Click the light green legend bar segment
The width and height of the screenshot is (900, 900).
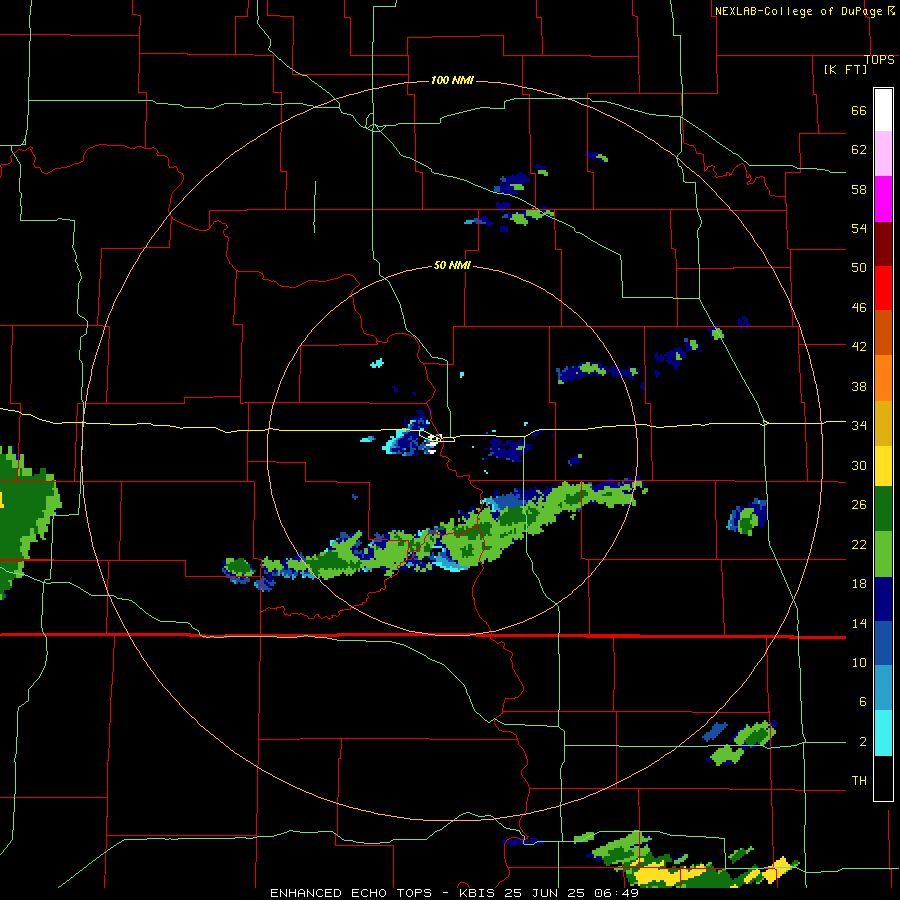(x=883, y=554)
